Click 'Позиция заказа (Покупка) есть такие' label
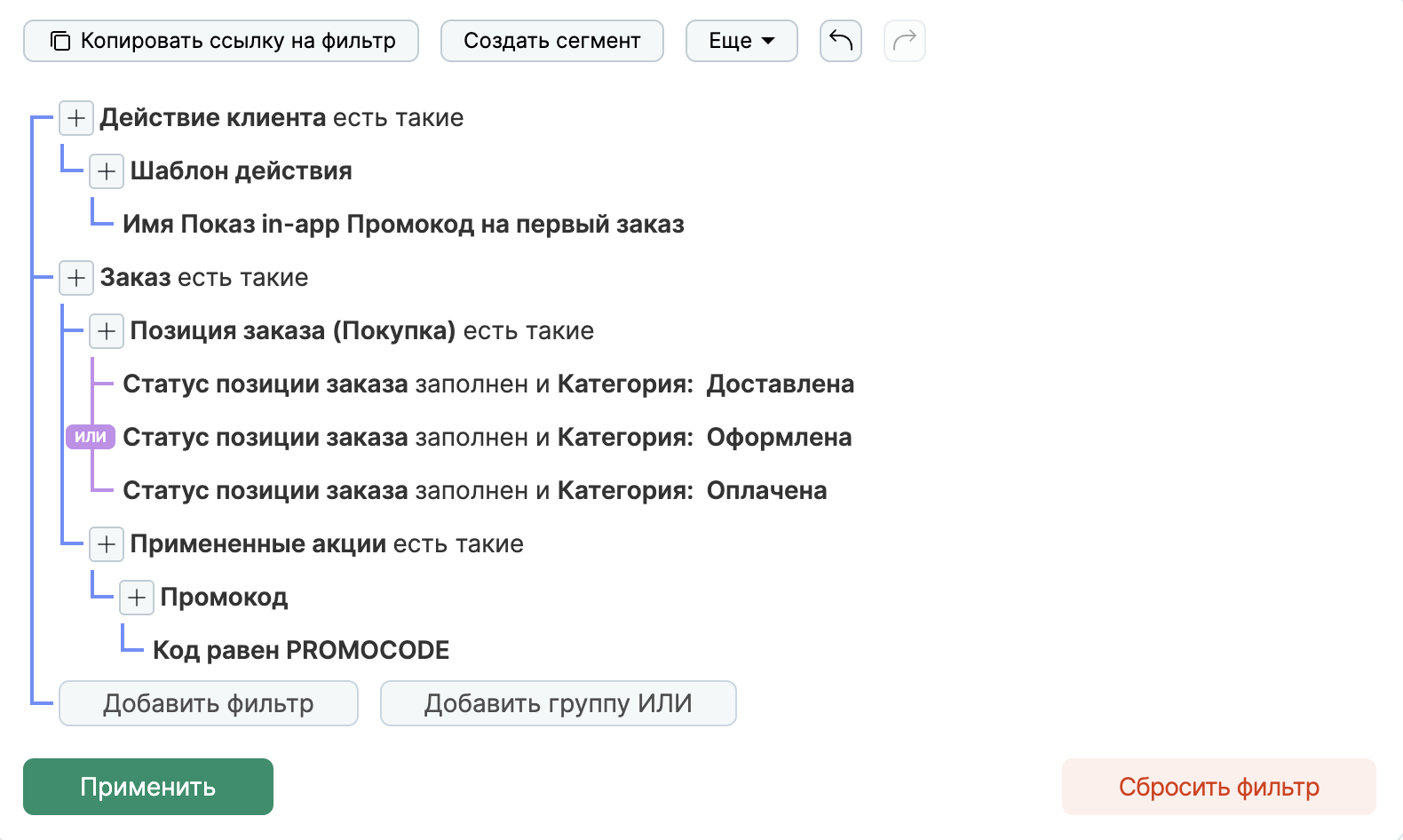1403x840 pixels. point(362,331)
